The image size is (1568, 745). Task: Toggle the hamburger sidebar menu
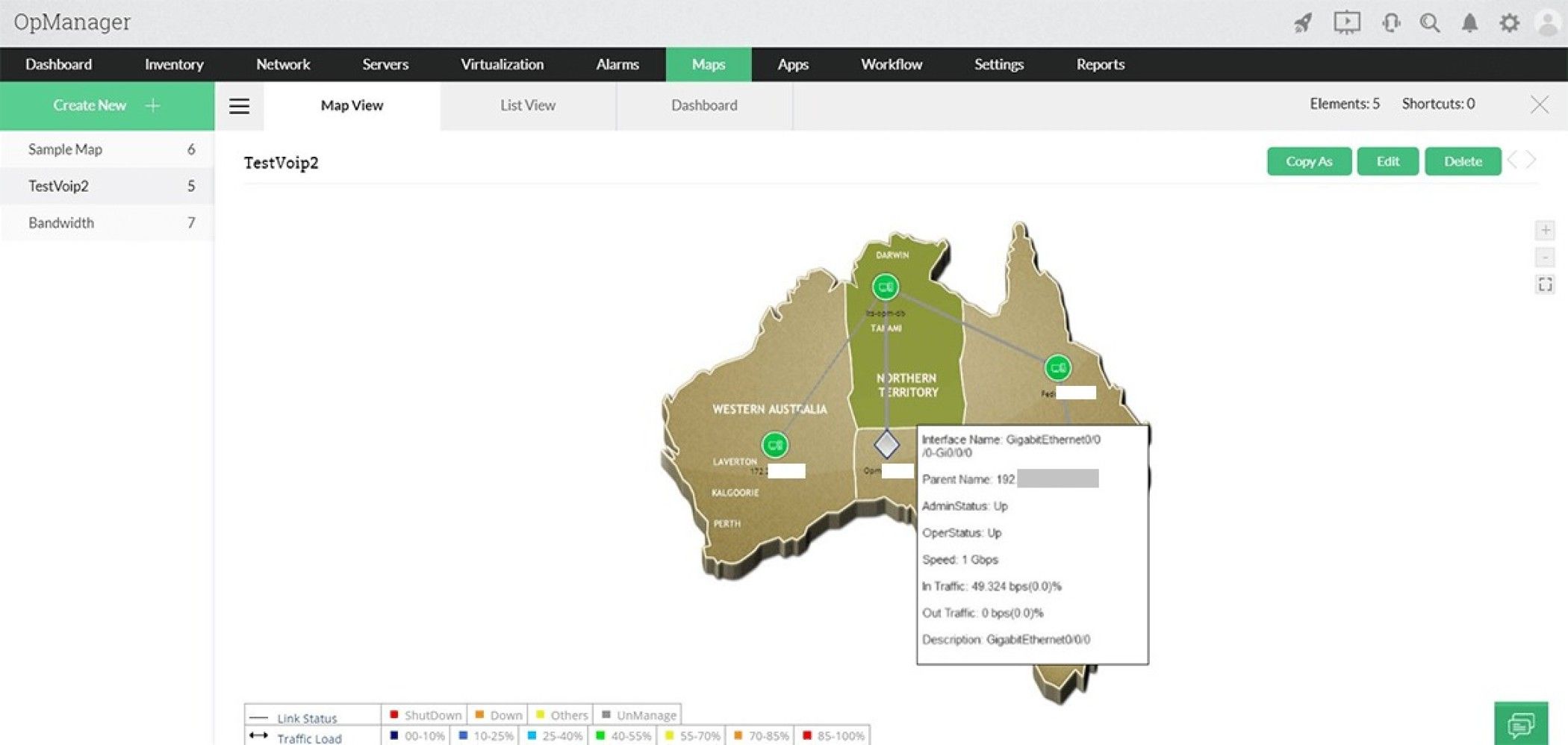coord(239,106)
